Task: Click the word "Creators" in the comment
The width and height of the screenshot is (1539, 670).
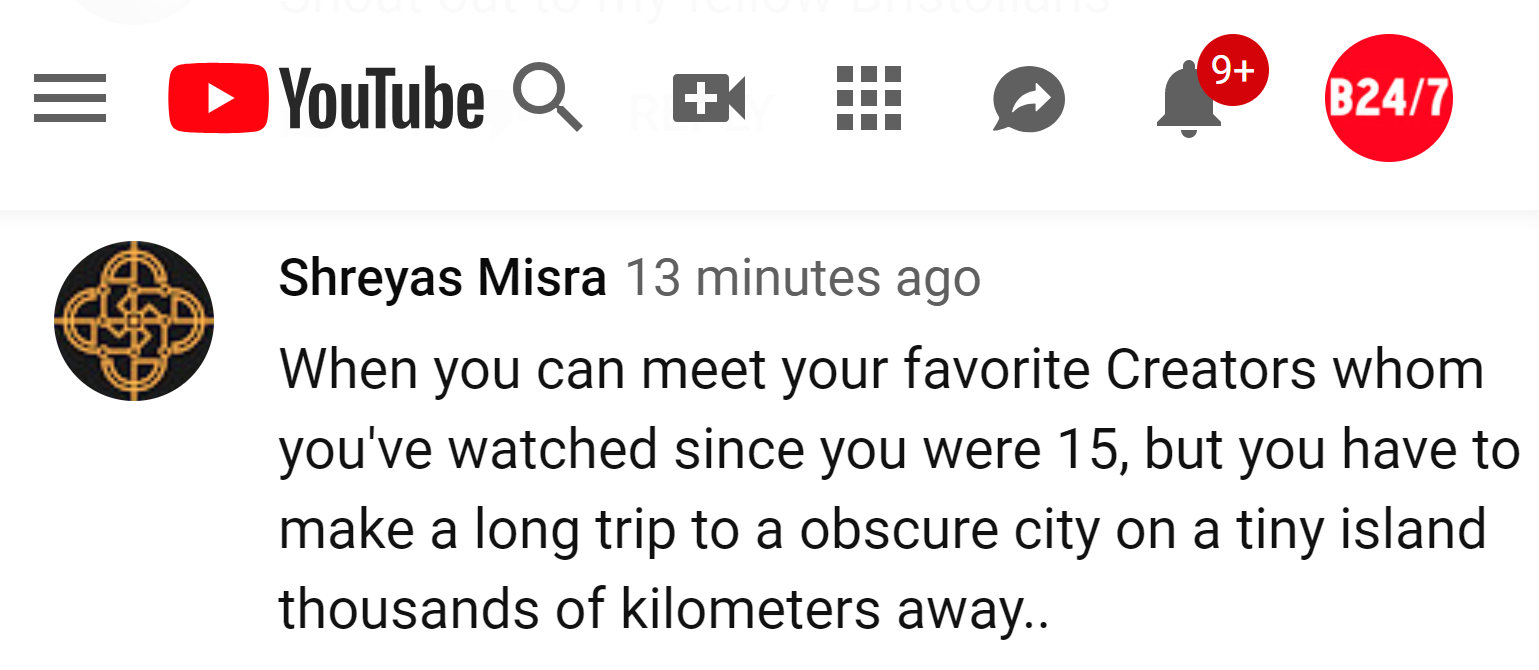Action: [x=1211, y=369]
